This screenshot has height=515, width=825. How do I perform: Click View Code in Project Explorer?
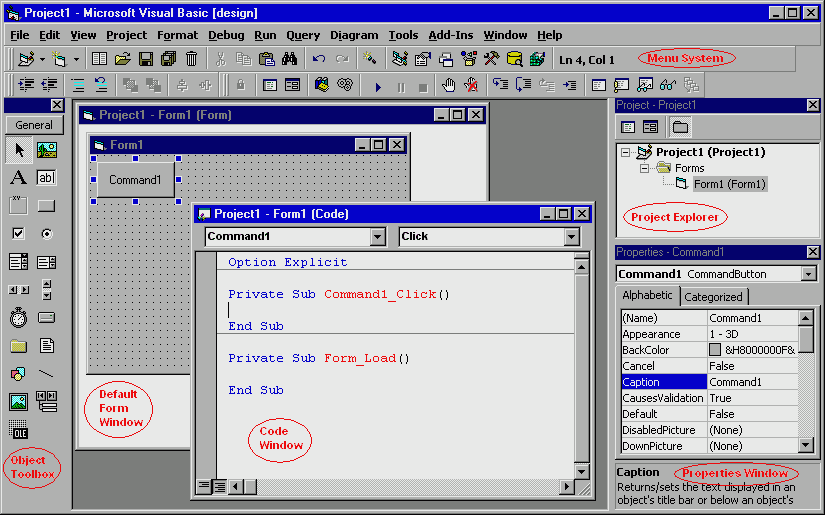pyautogui.click(x=628, y=127)
